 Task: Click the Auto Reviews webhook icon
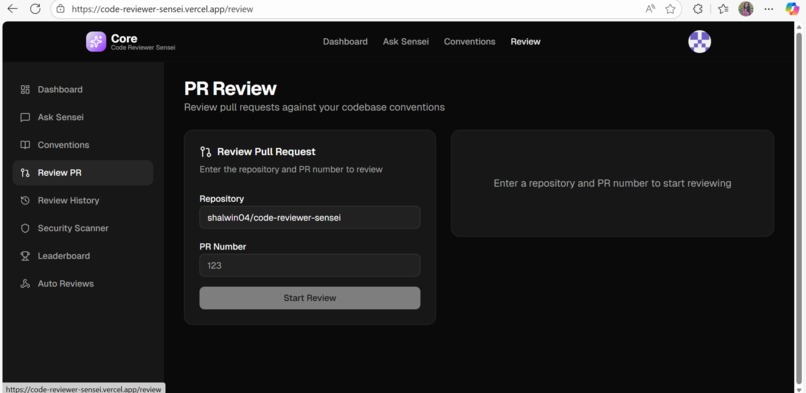click(25, 284)
